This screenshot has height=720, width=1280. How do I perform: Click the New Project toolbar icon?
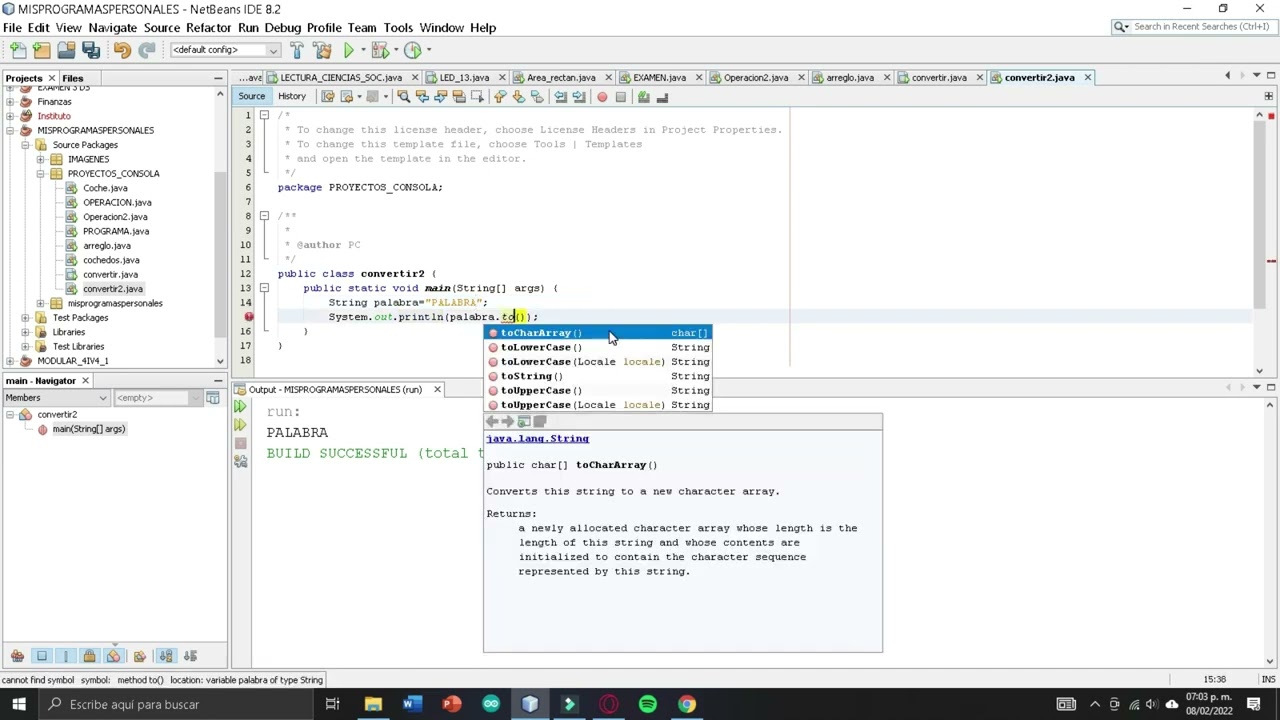pyautogui.click(x=42, y=50)
